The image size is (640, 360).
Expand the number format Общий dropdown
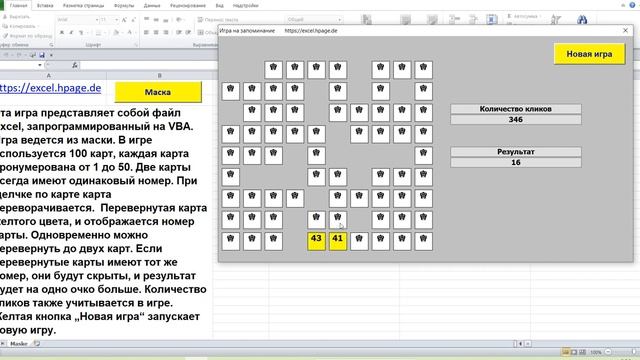pos(339,20)
